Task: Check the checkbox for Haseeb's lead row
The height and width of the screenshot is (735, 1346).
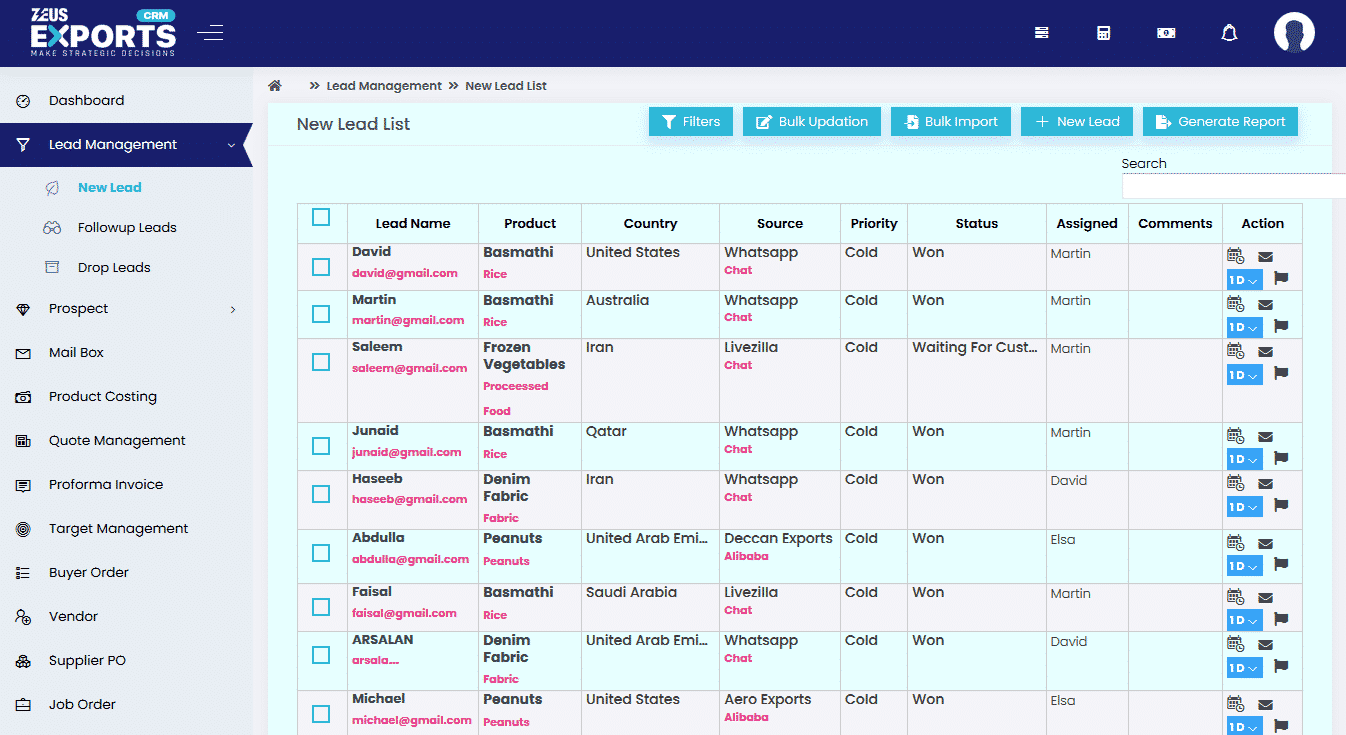Action: pyautogui.click(x=321, y=494)
